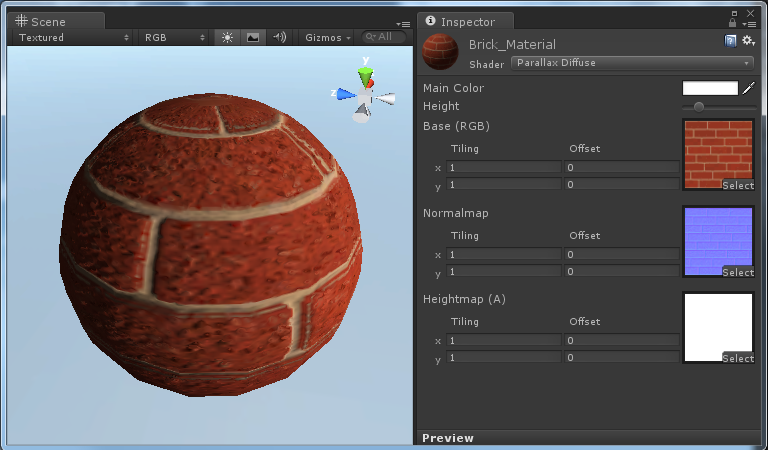This screenshot has width=768, height=450.
Task: Click Heightmap (A) Tiling x field
Action: click(504, 340)
